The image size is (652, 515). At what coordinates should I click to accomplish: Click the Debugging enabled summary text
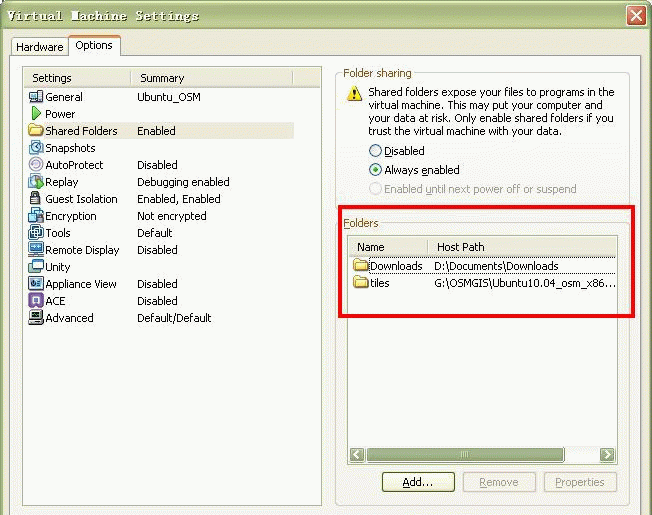coord(183,182)
